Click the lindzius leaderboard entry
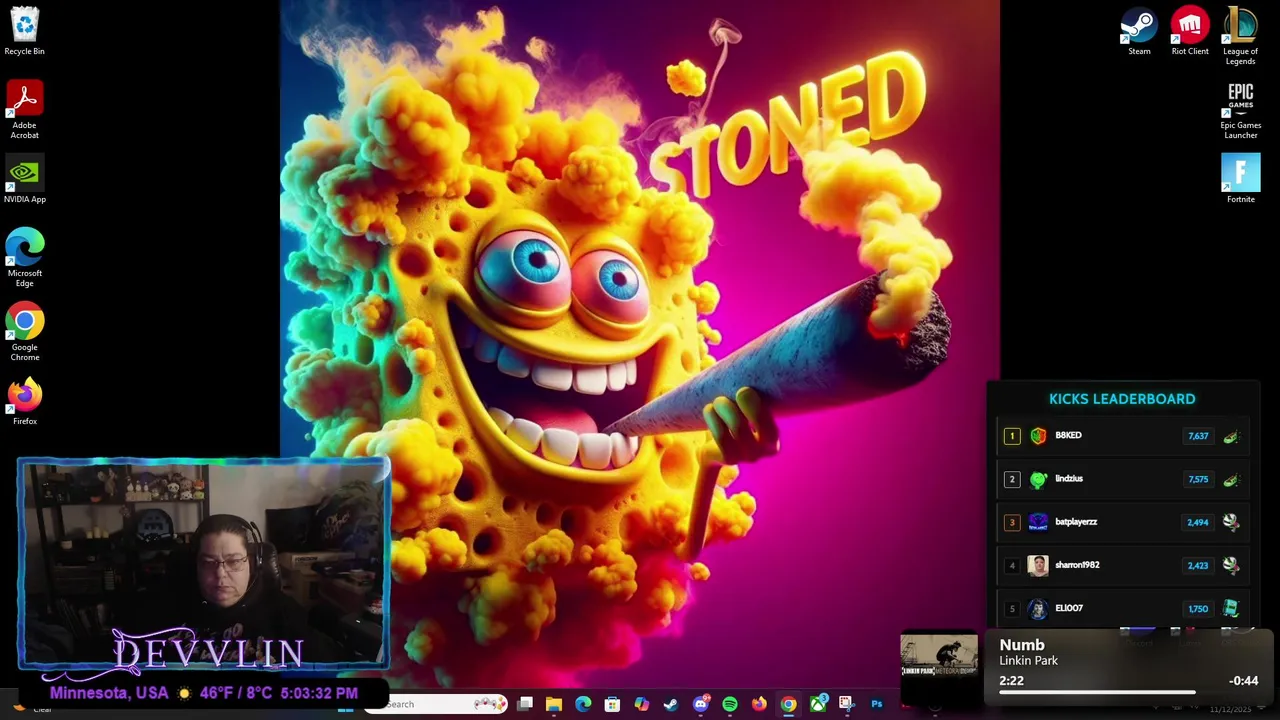Screen dimensions: 1280x720 coord(1123,479)
